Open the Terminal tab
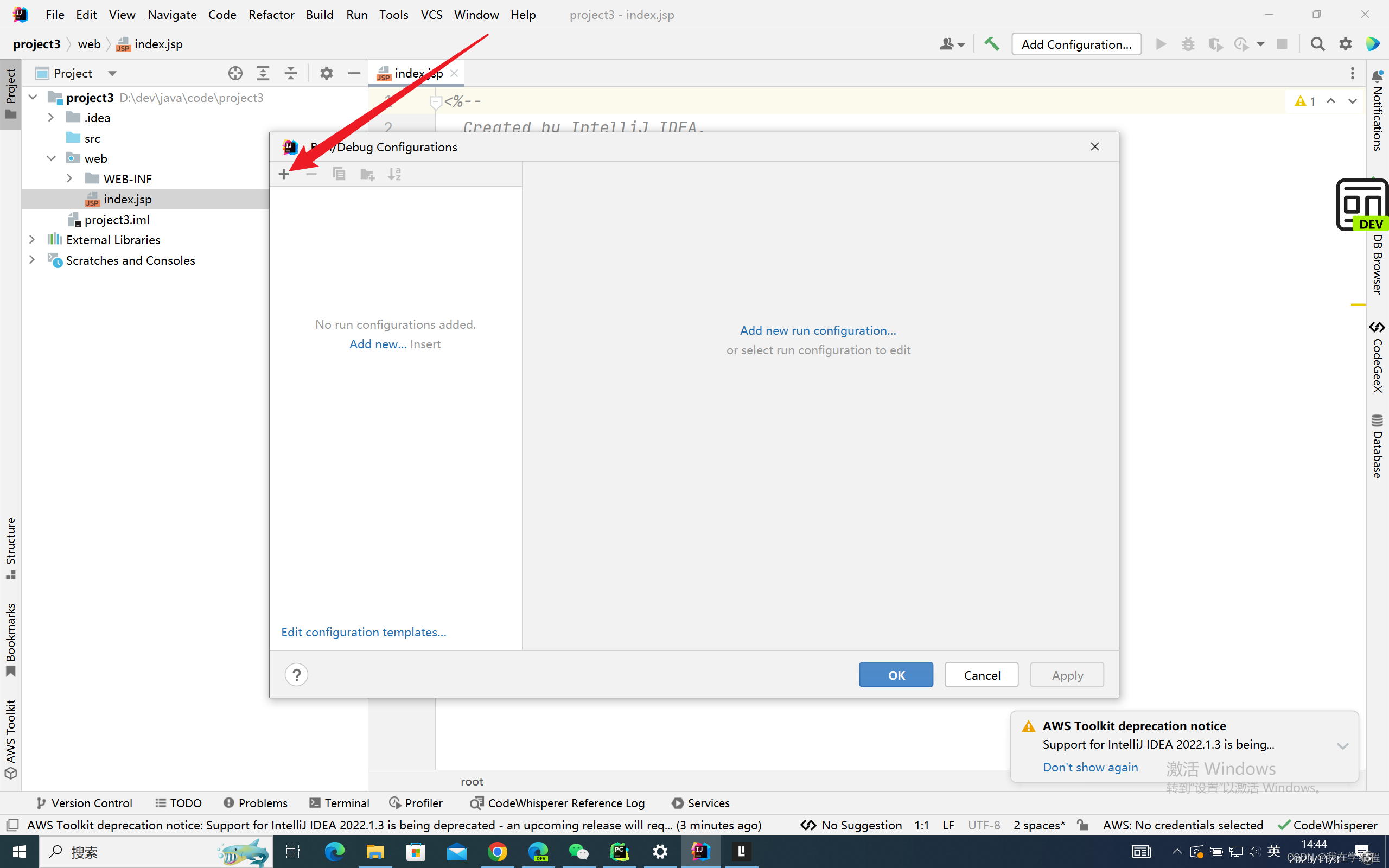 pyautogui.click(x=339, y=802)
